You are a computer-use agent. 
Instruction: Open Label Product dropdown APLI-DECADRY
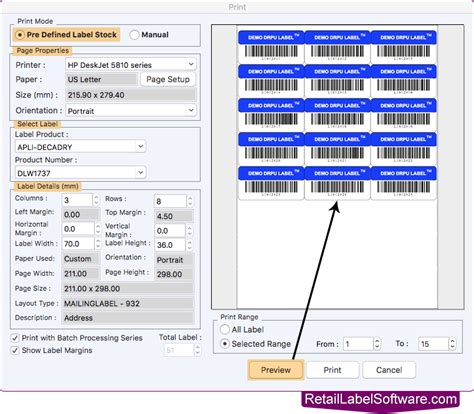(80, 147)
